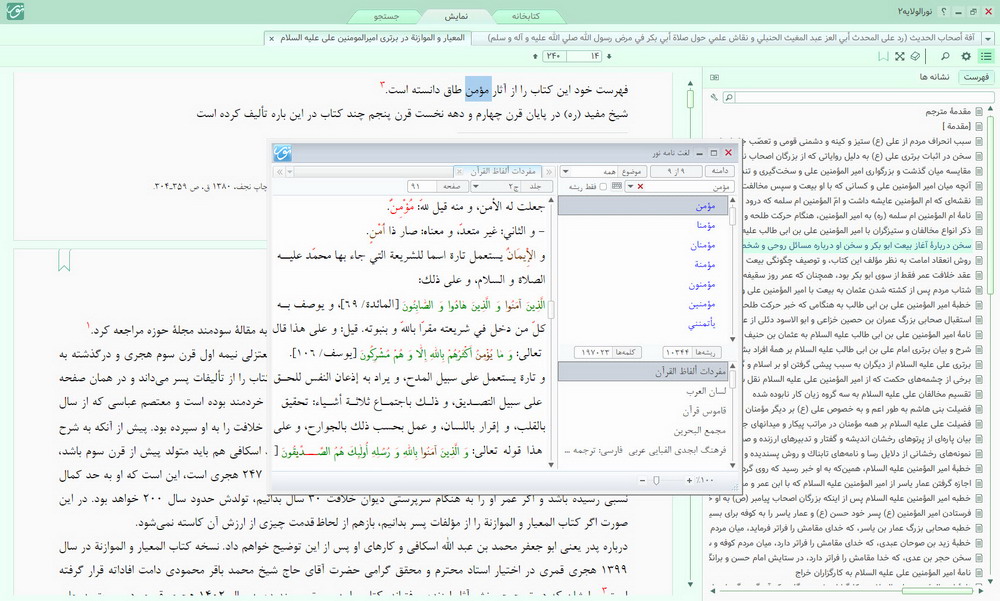Open the on-screen keyboard in the dictionary window

point(616,186)
